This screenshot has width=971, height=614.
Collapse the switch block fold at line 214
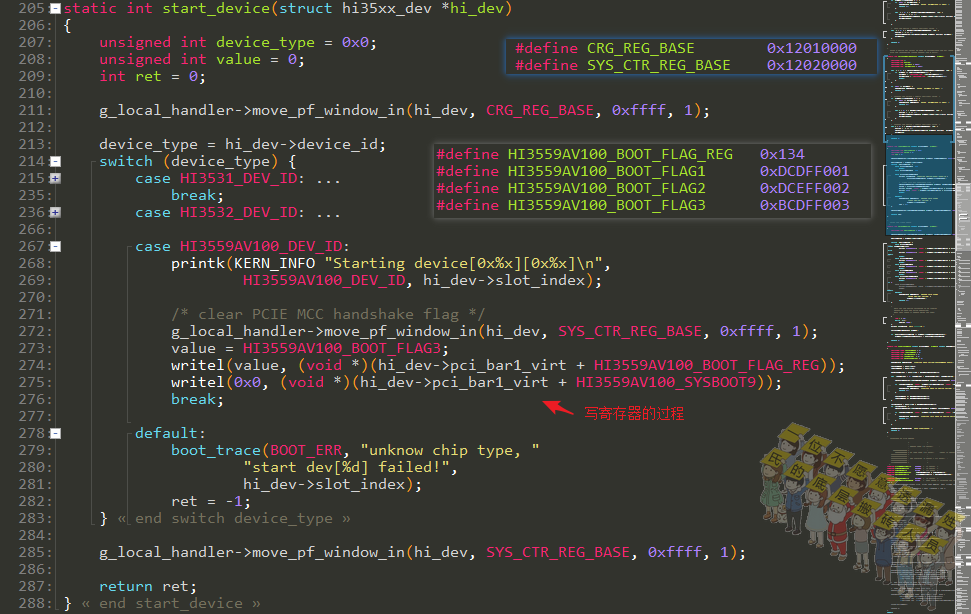click(55, 162)
